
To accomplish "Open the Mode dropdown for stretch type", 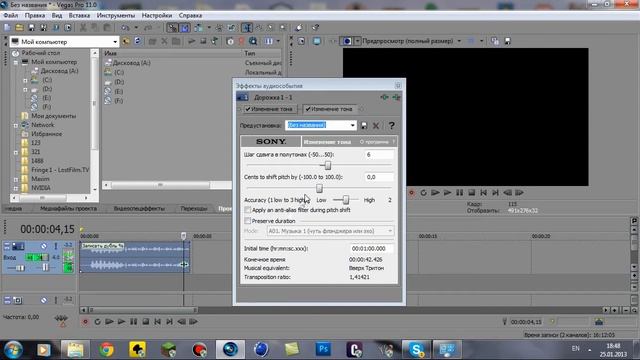I will click(x=390, y=231).
